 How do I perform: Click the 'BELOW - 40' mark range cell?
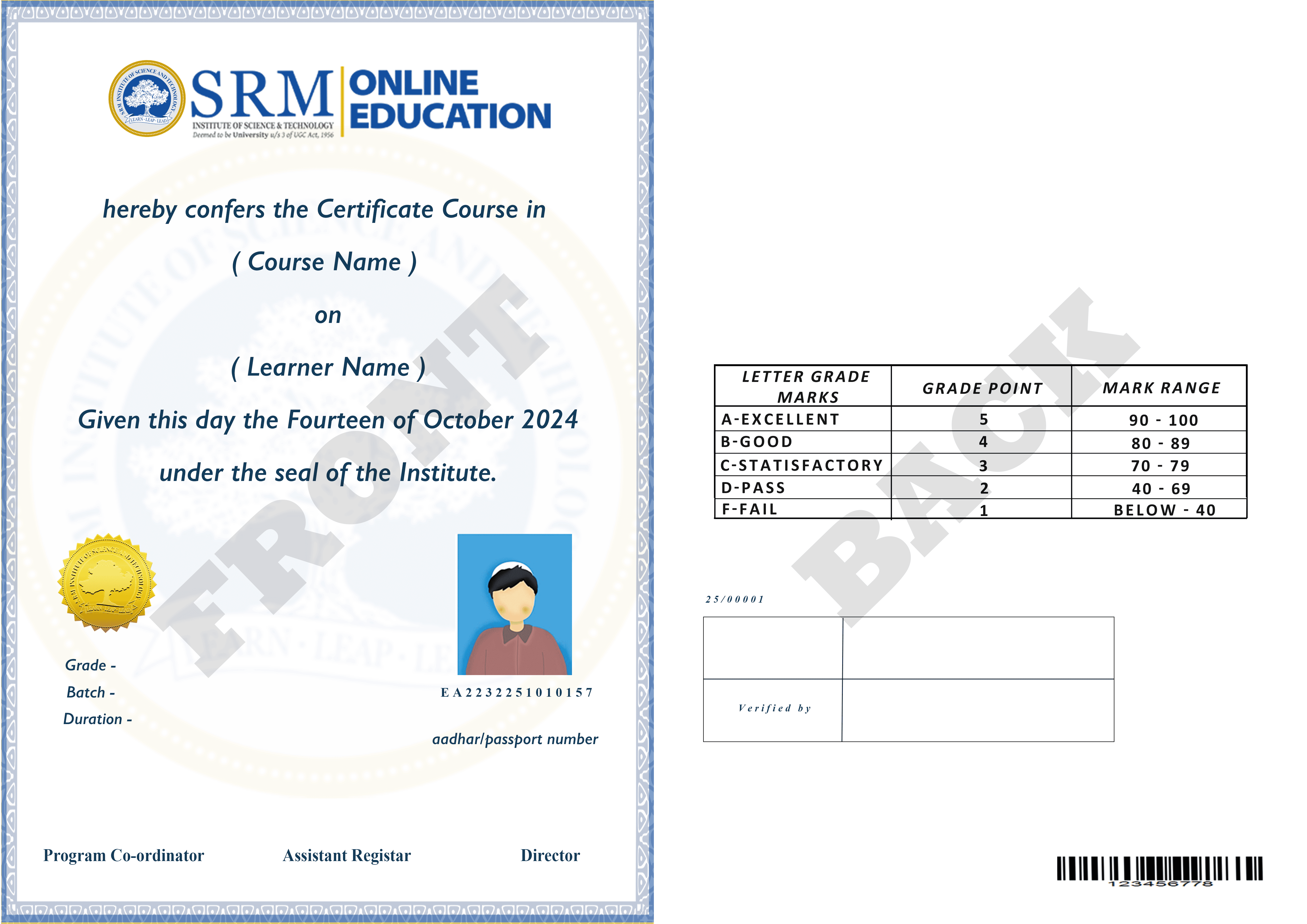[1159, 509]
